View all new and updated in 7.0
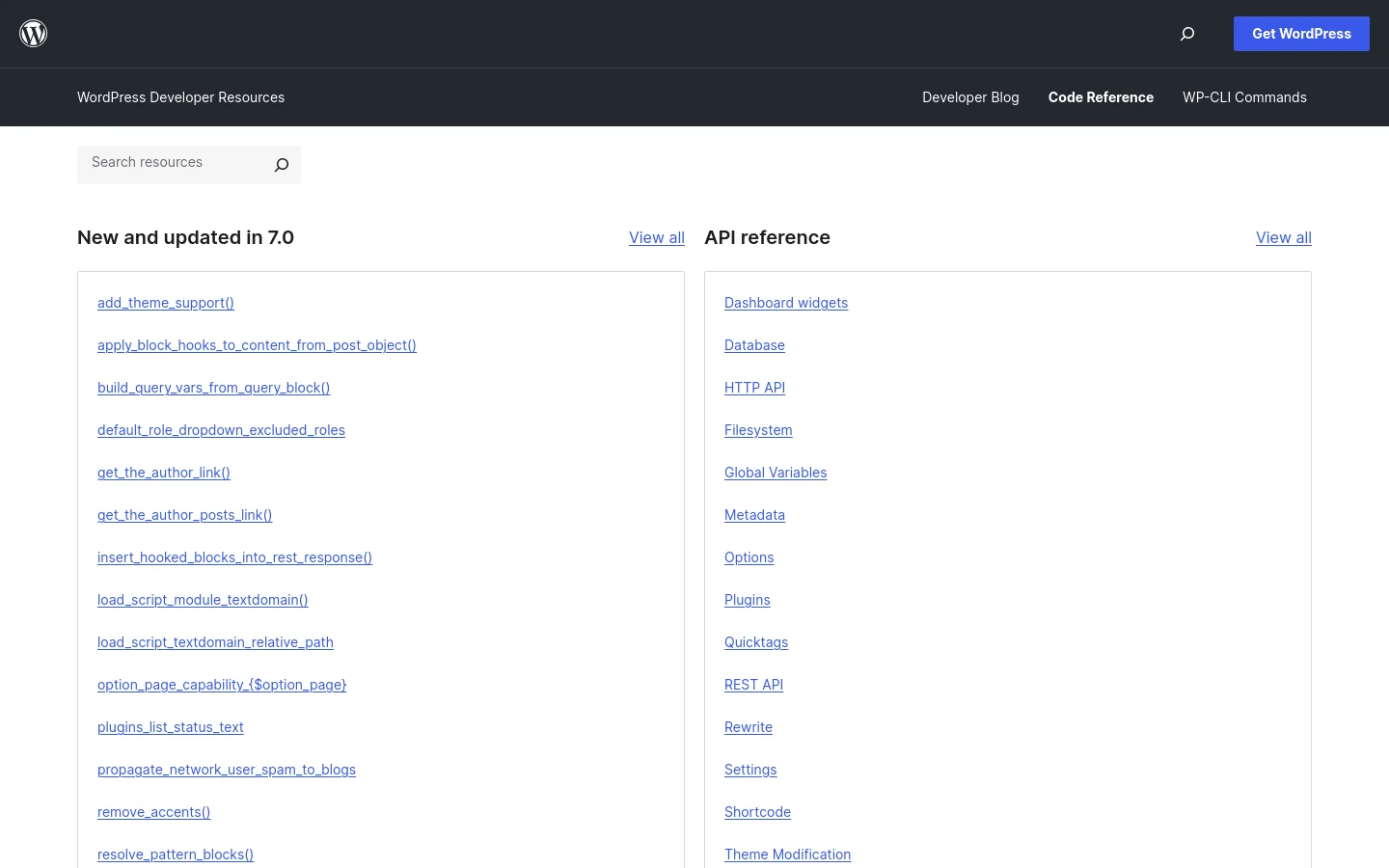 [657, 237]
